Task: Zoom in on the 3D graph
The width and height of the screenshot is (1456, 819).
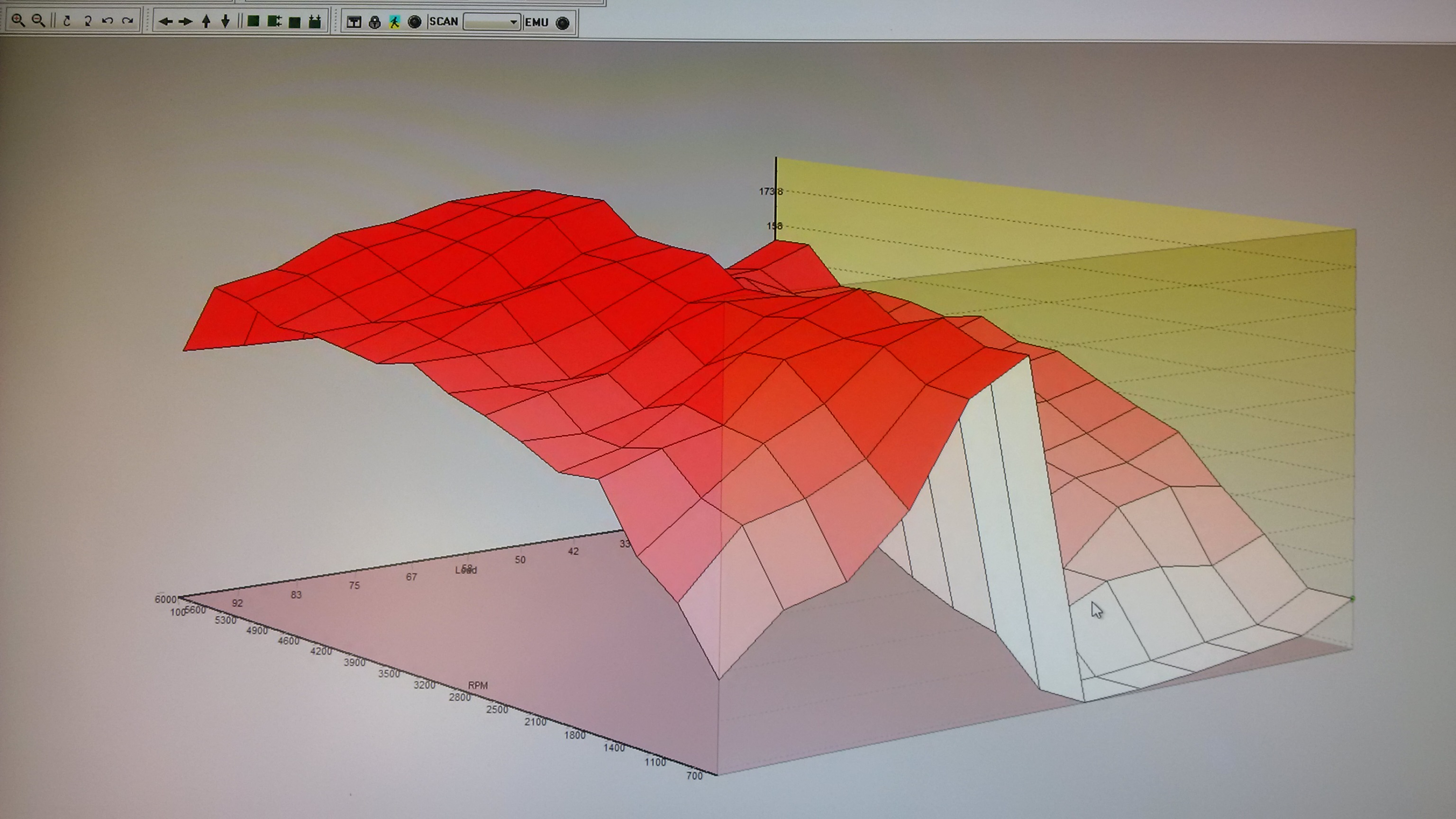Action: [18, 21]
